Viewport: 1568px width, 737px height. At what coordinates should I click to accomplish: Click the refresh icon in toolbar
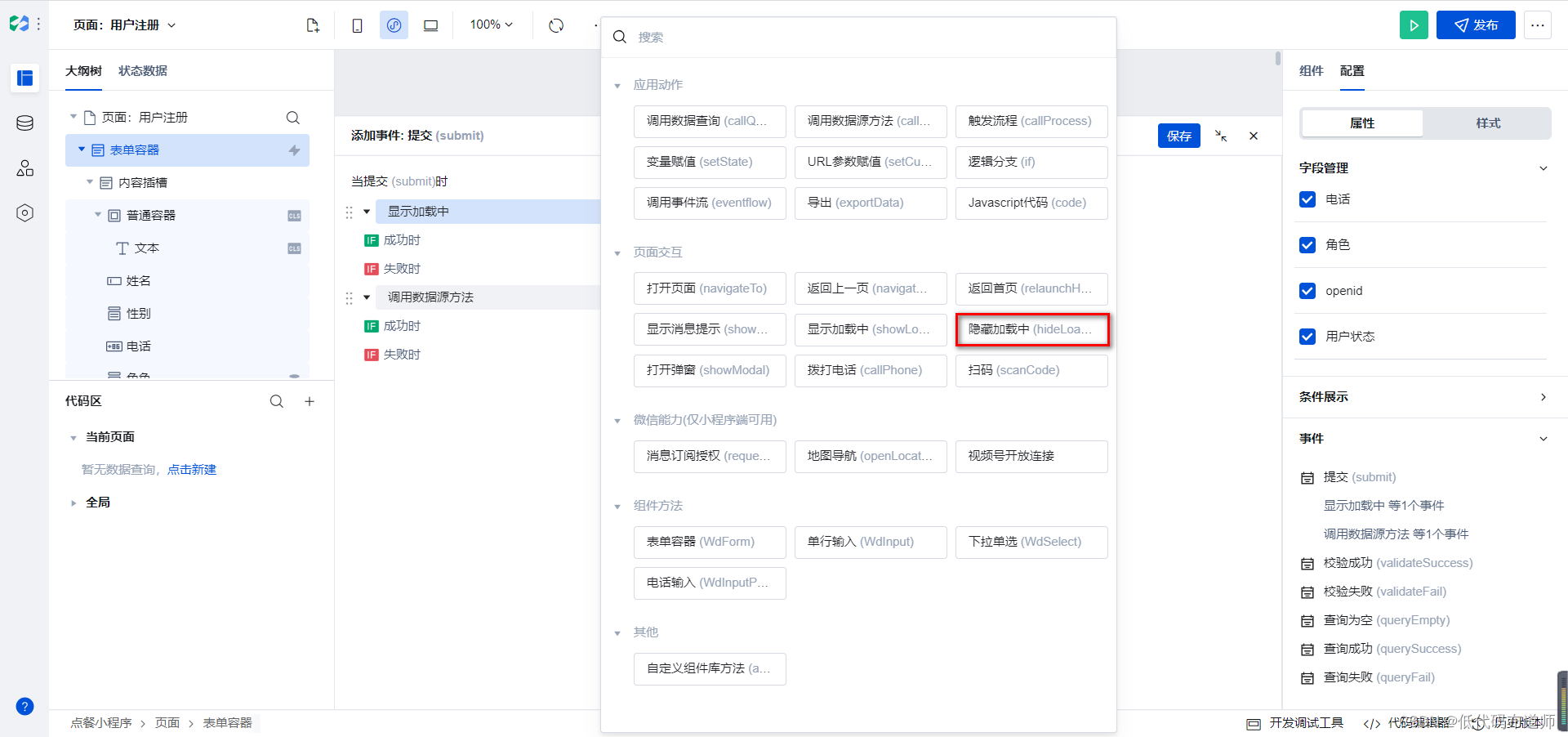pyautogui.click(x=556, y=25)
